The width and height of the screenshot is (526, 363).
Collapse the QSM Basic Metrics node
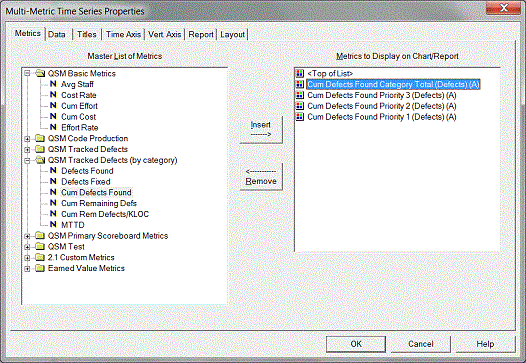tap(27, 73)
